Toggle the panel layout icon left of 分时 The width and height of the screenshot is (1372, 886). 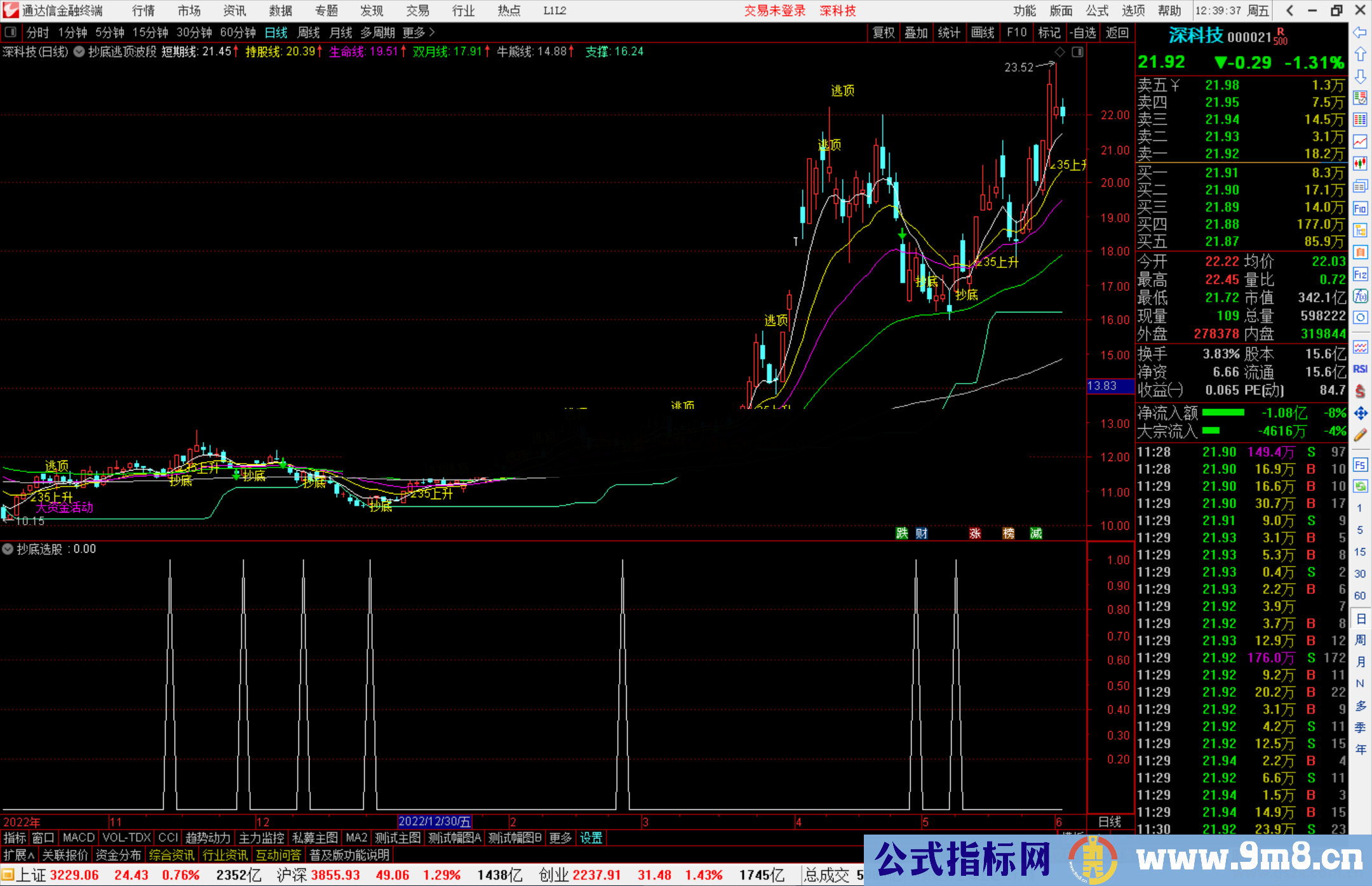tap(11, 32)
